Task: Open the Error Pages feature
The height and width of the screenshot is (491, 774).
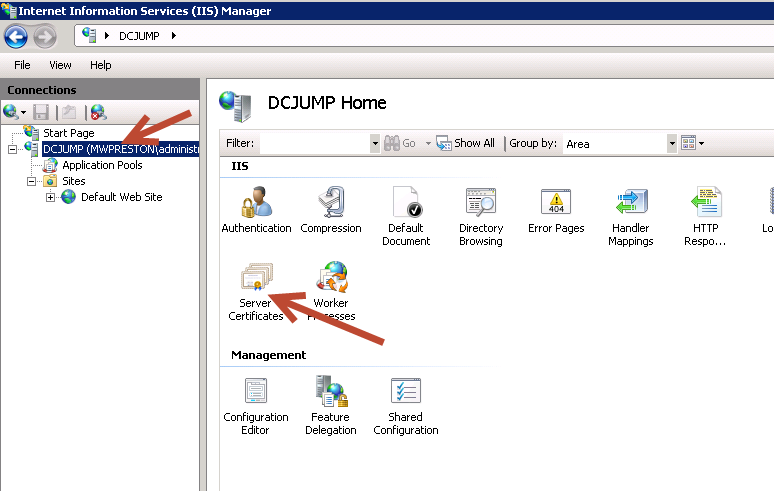Action: point(556,210)
